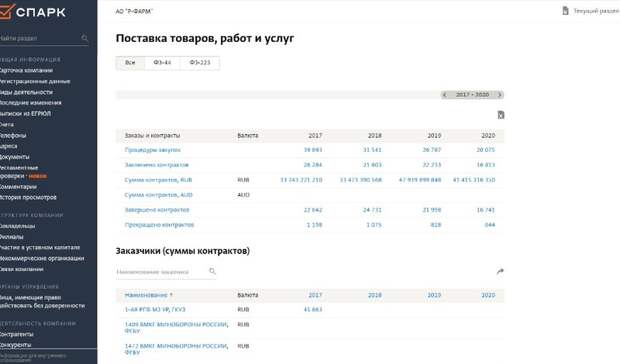620x364 pixels.
Task: Open customer '1472 ВМКГ МИНОБОРОНЫ РОССИИ, ФГБУ'
Action: point(176,349)
